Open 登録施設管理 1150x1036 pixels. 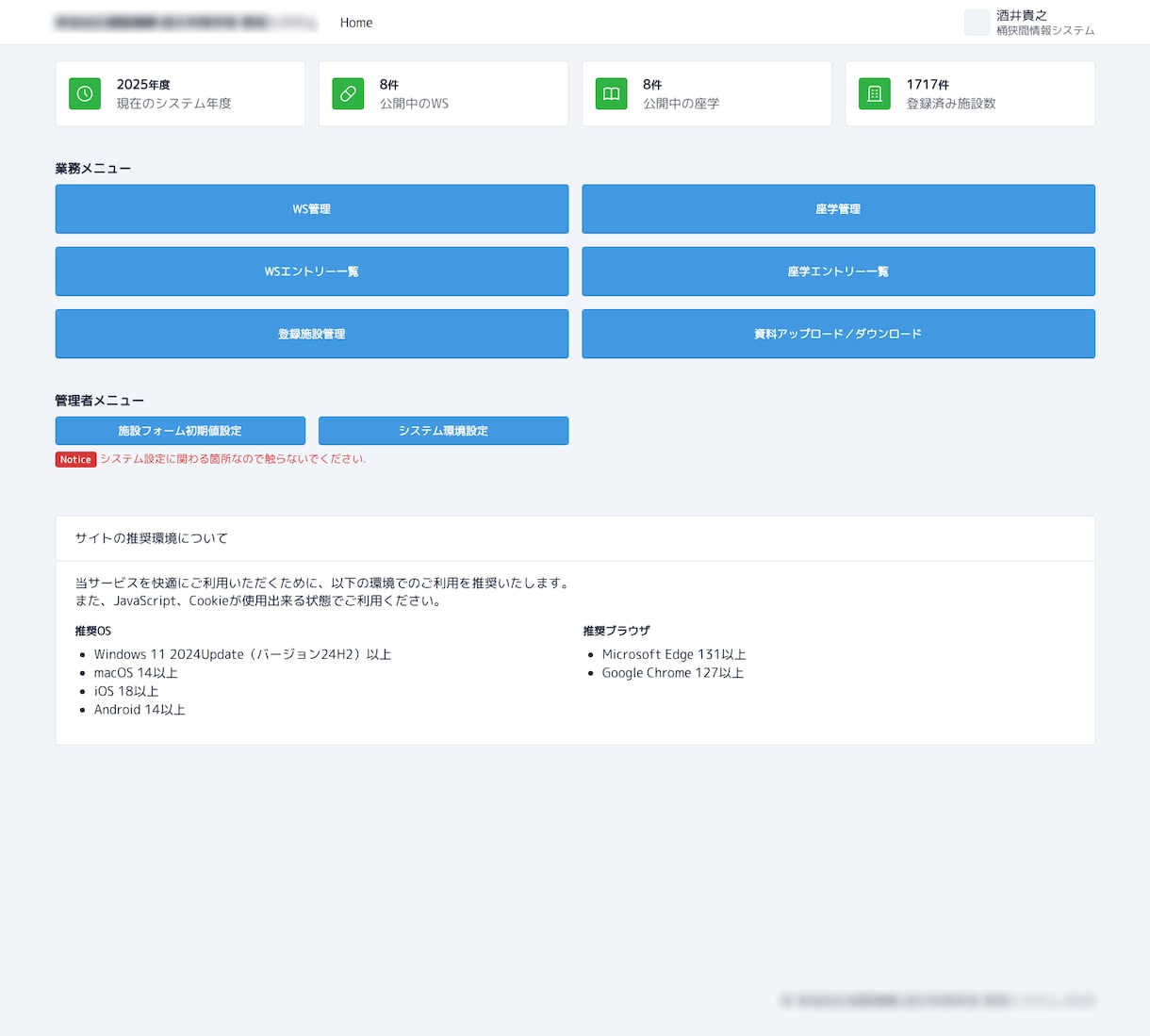[x=312, y=334]
